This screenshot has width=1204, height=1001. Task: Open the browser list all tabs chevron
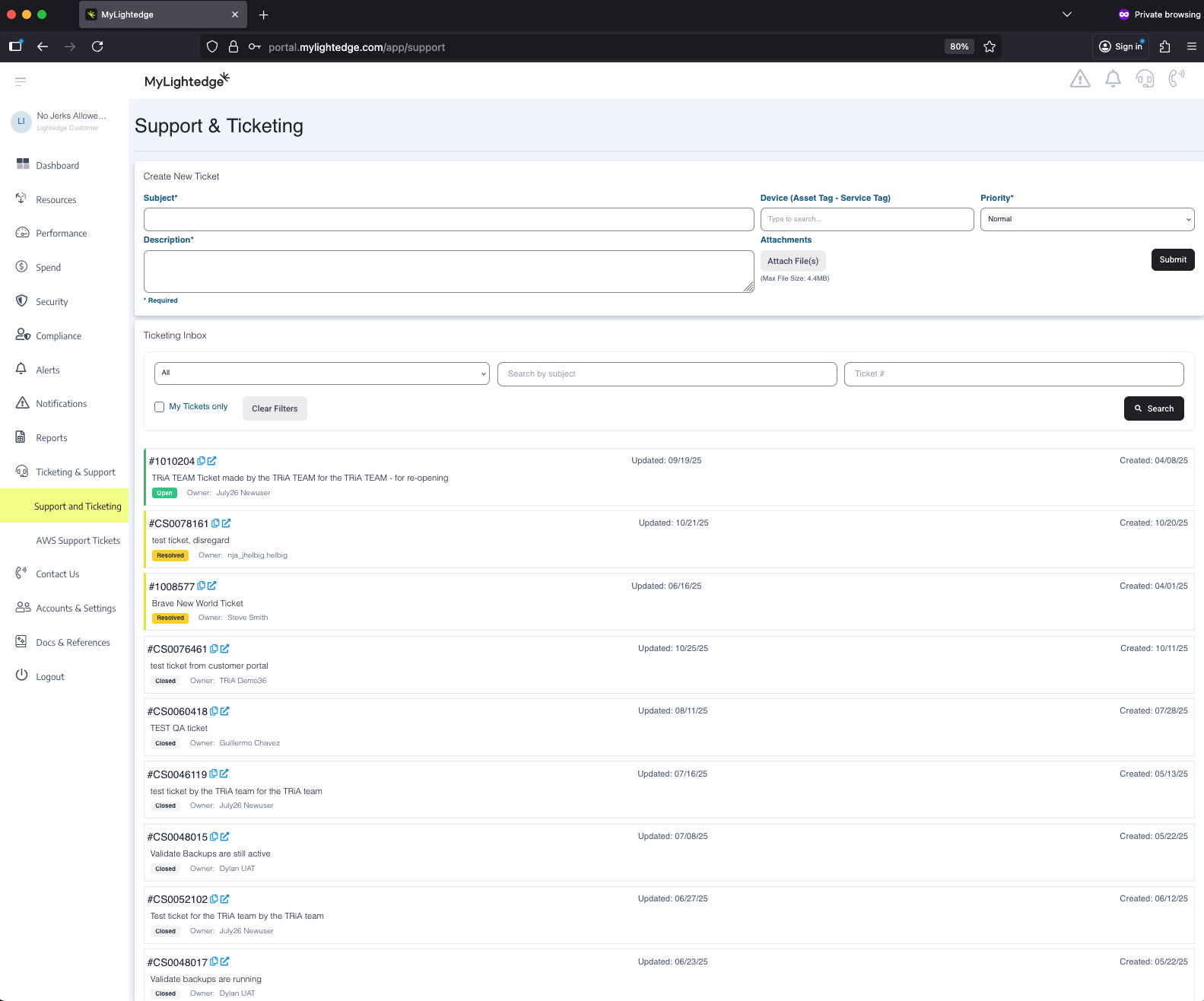coord(1067,14)
